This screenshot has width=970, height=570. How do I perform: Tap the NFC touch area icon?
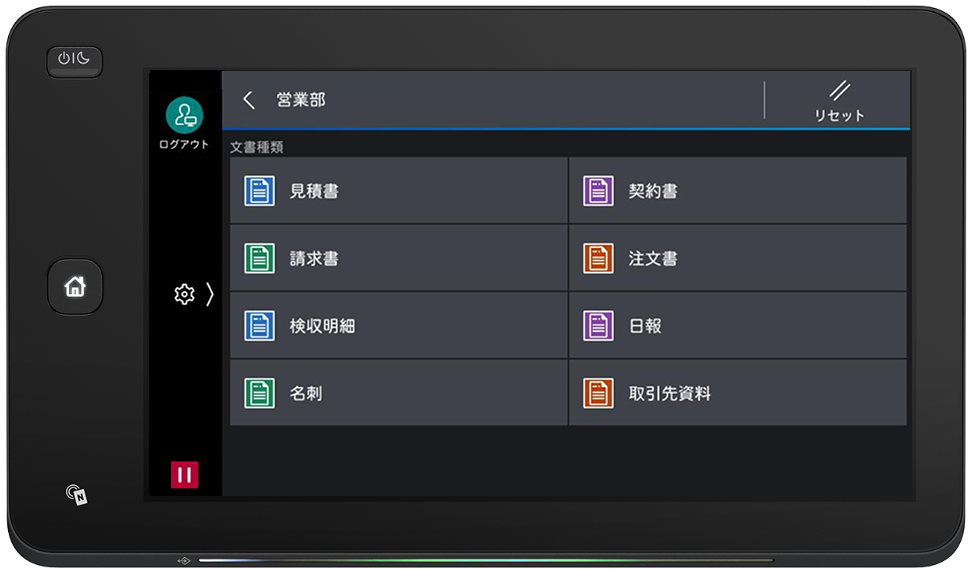pyautogui.click(x=76, y=494)
